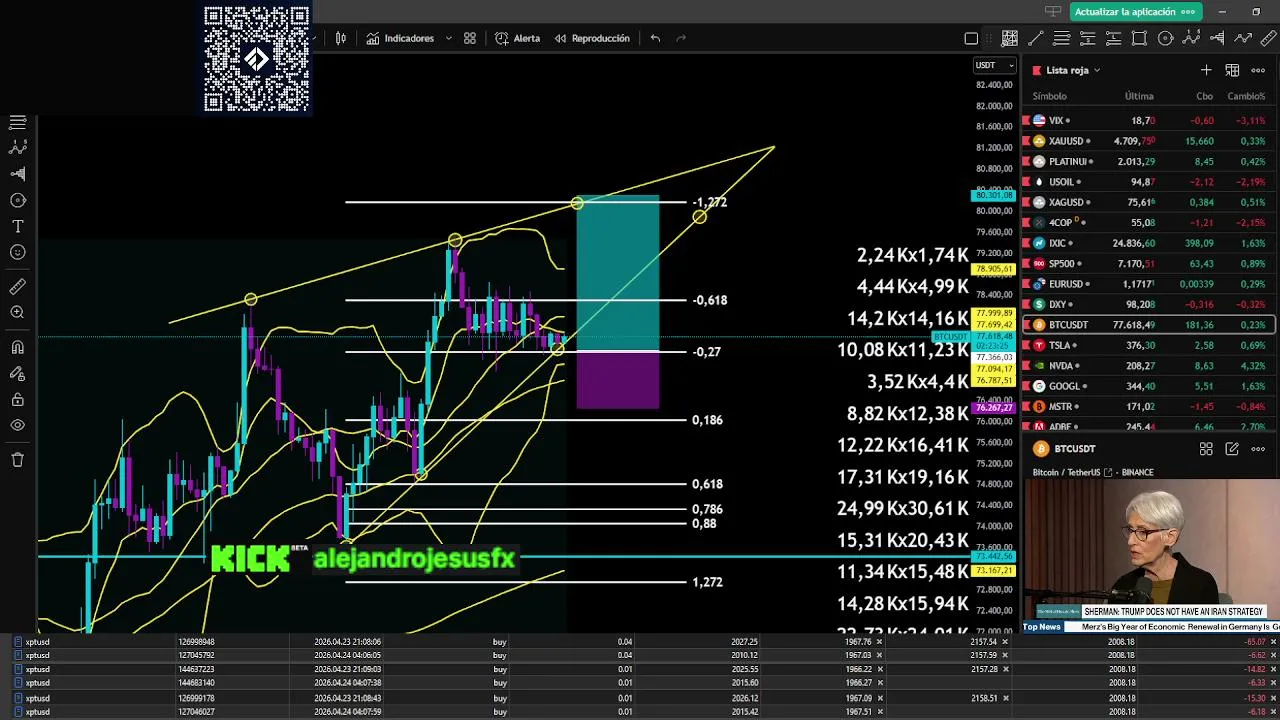
Task: Select USOIL in the watchlist
Action: pos(1148,182)
